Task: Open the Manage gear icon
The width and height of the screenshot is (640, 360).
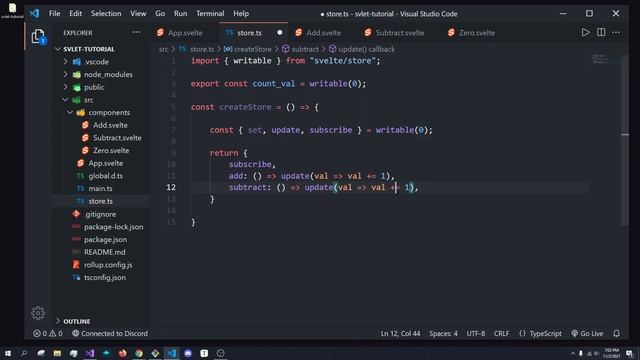Action: tap(38, 313)
